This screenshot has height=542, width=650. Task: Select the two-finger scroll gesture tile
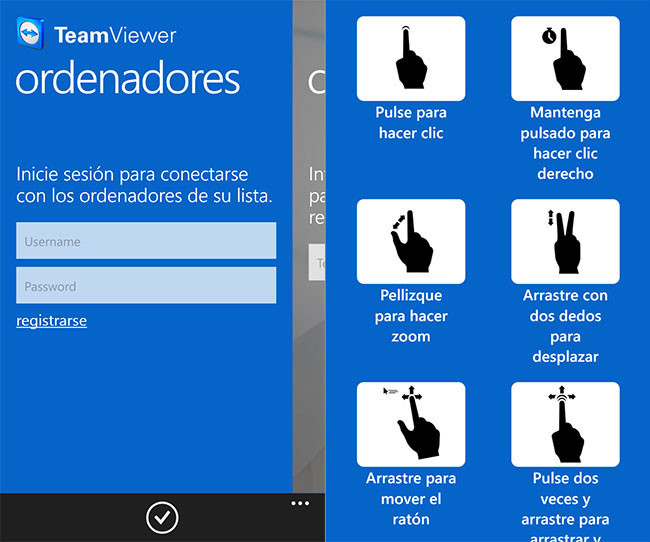click(x=565, y=241)
